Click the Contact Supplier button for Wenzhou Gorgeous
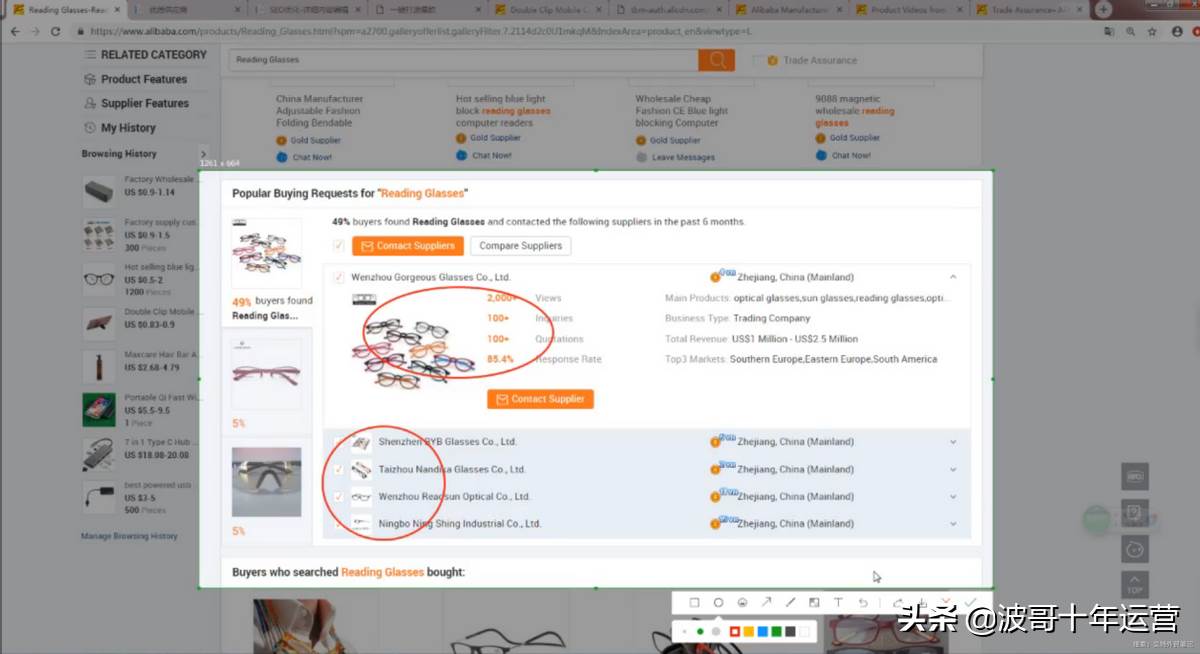 point(540,399)
